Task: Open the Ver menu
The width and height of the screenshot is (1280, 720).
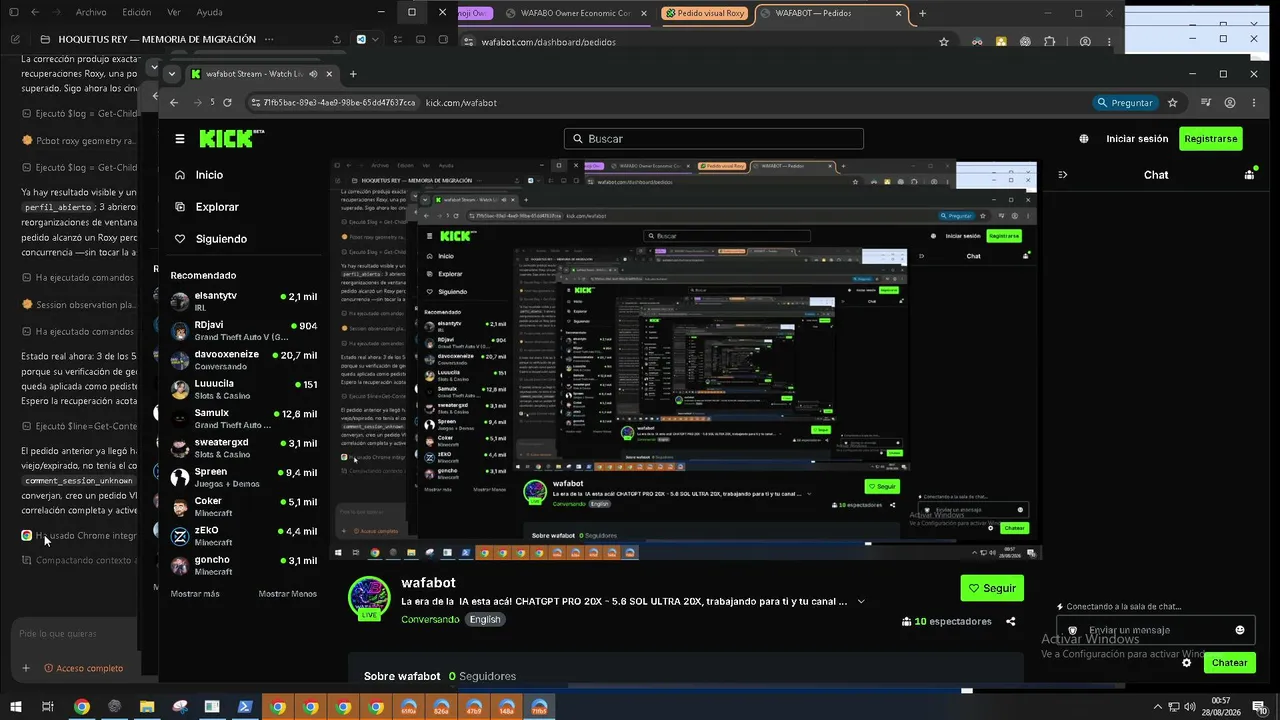Action: click(x=174, y=12)
